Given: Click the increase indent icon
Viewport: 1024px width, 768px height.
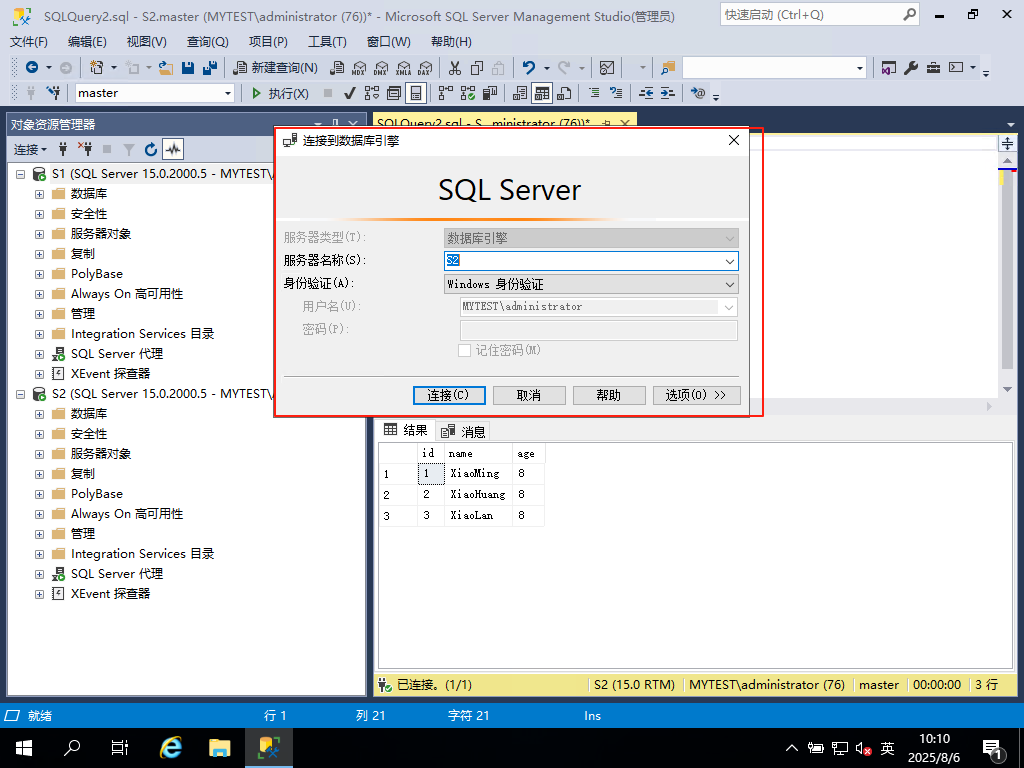Looking at the screenshot, I should [x=667, y=93].
